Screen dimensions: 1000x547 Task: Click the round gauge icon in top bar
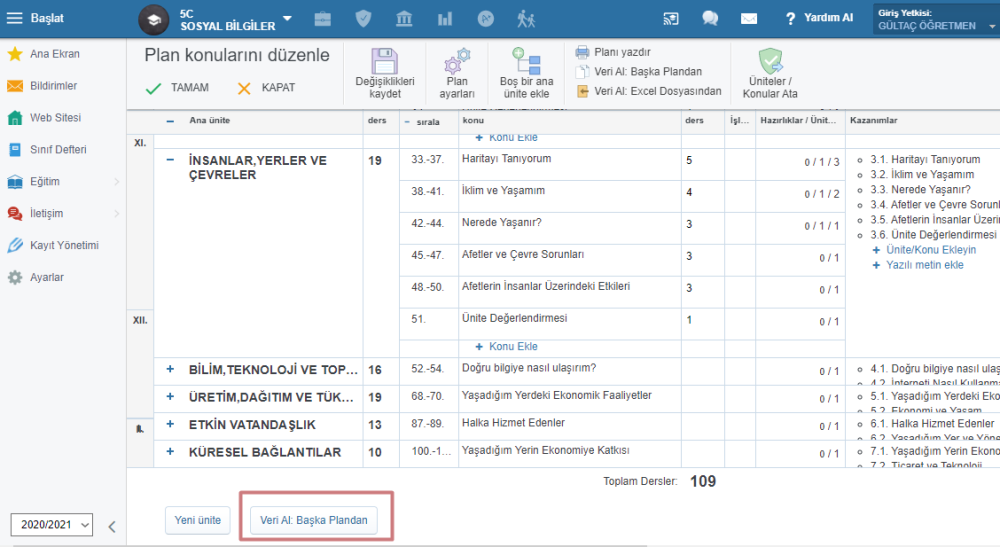[485, 18]
